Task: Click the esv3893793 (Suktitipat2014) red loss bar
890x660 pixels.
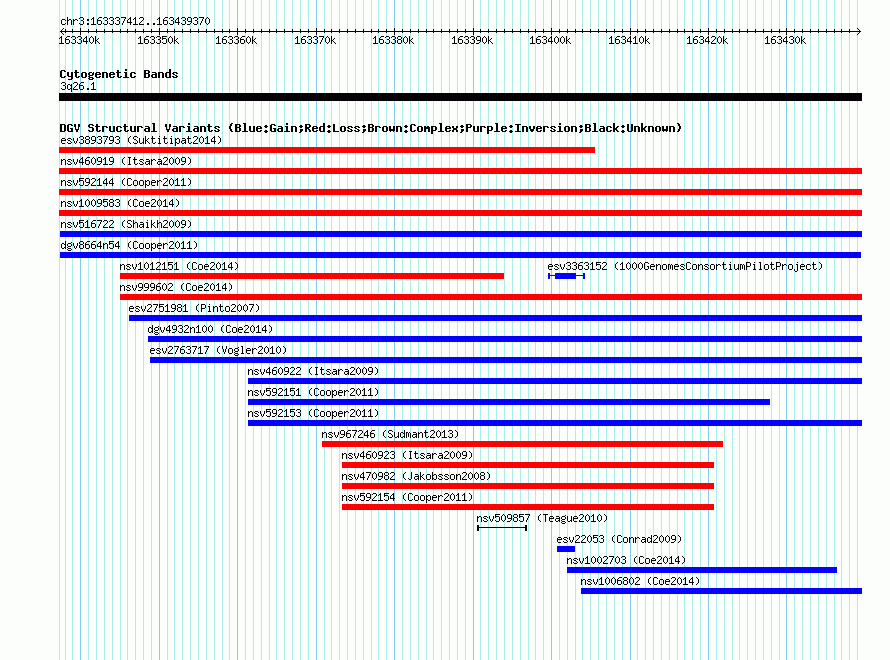Action: point(327,150)
